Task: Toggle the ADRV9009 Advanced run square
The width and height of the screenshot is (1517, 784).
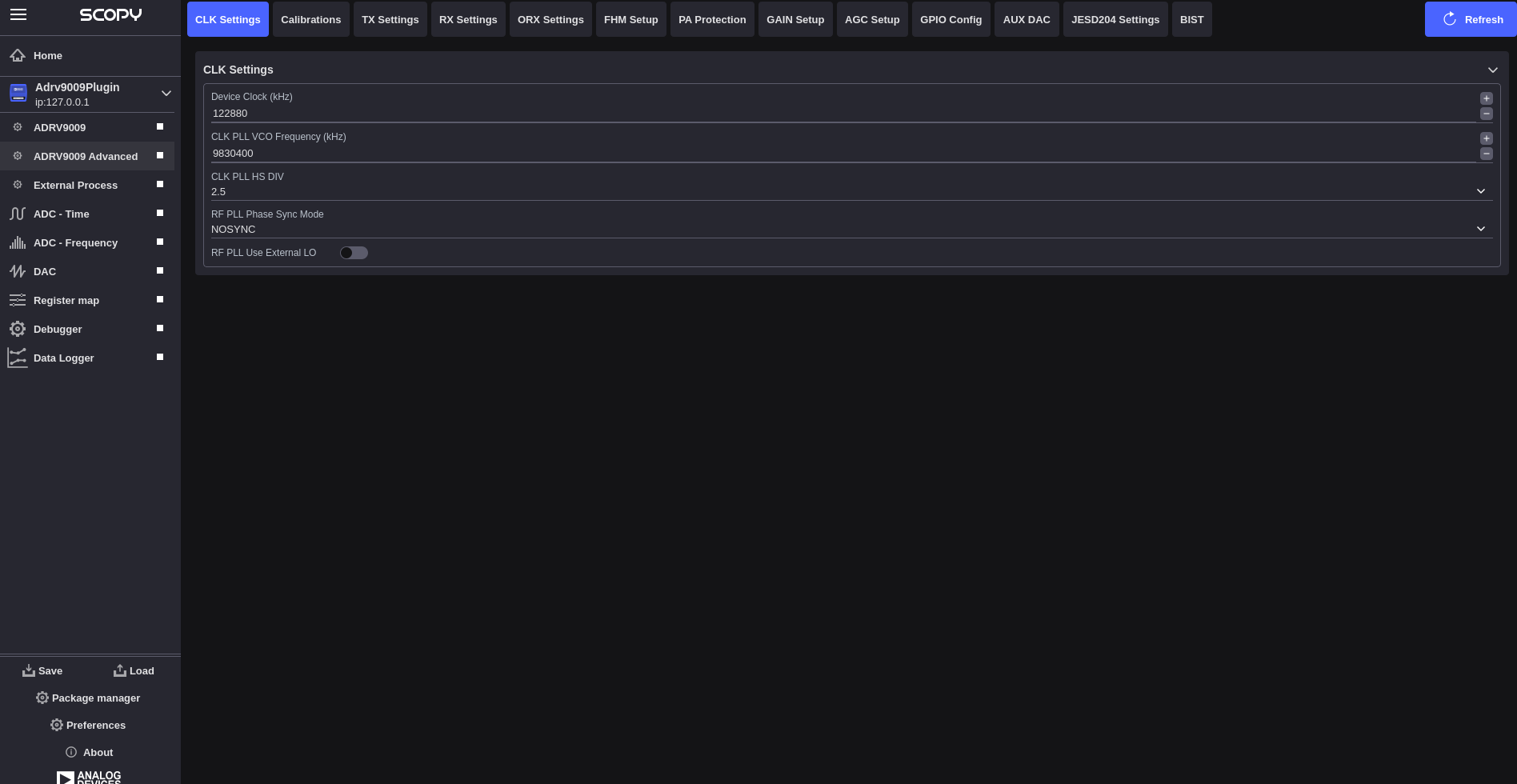Action: pos(159,155)
